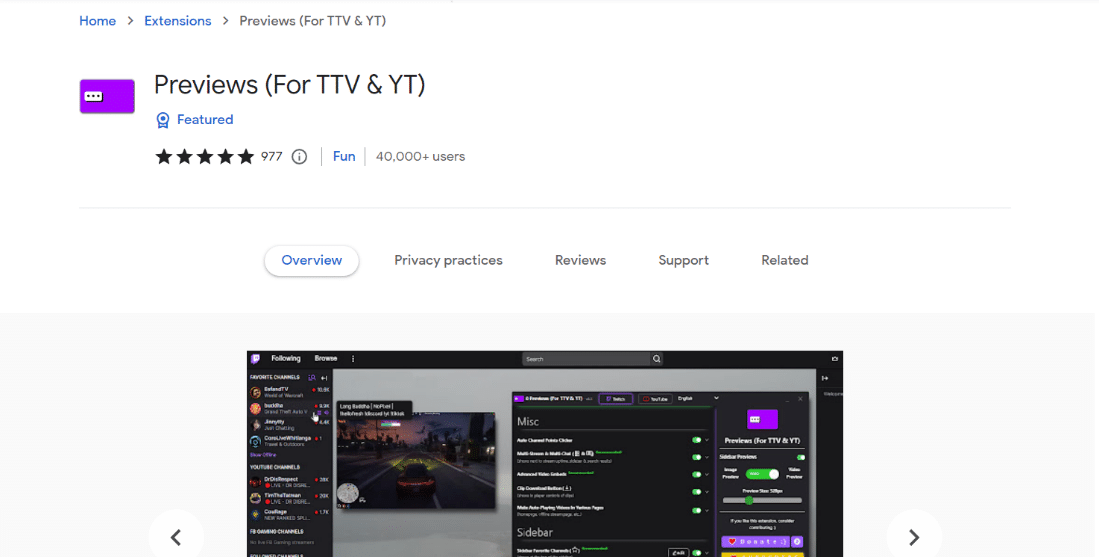Toggle Sidebar Favorite Channels switch
This screenshot has height=557, width=1099.
[x=697, y=553]
